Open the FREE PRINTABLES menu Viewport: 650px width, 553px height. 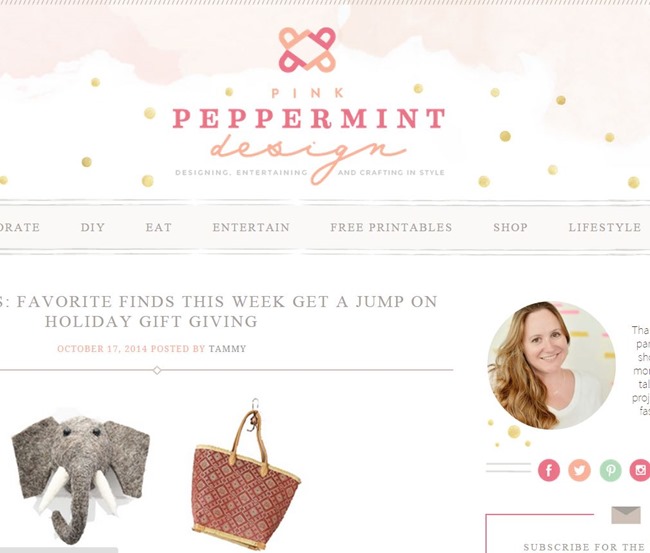(391, 227)
